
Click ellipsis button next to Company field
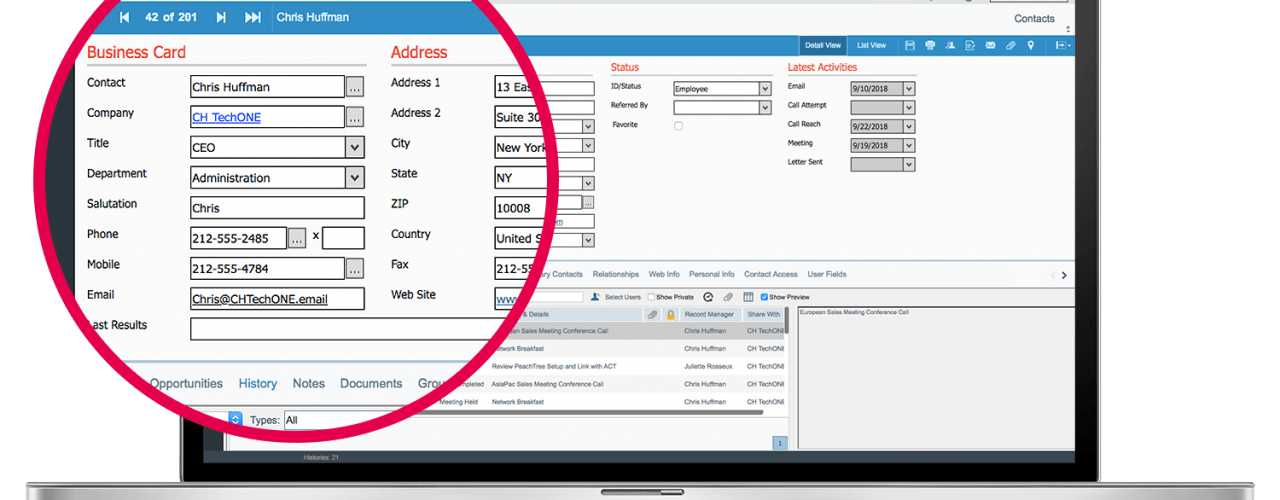pyautogui.click(x=355, y=117)
